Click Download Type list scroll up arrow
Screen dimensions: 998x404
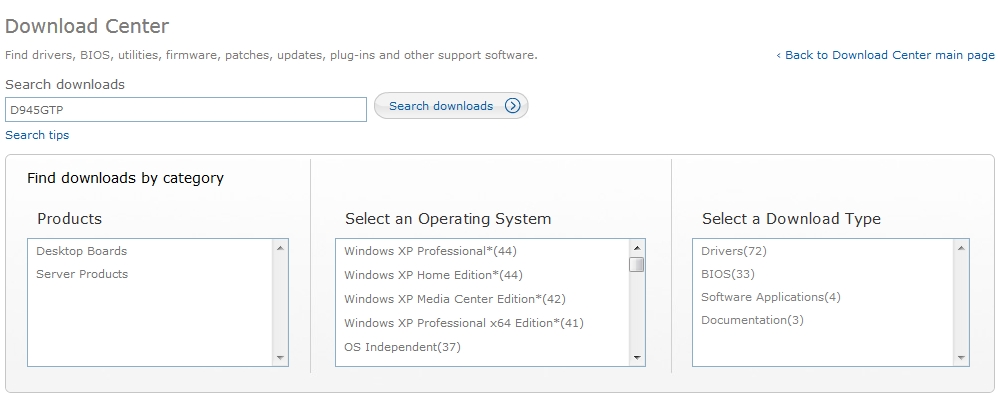pos(961,247)
